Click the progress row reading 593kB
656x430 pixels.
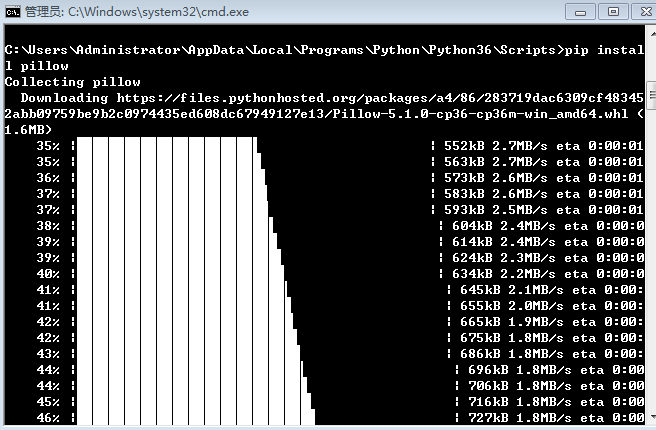click(x=340, y=210)
